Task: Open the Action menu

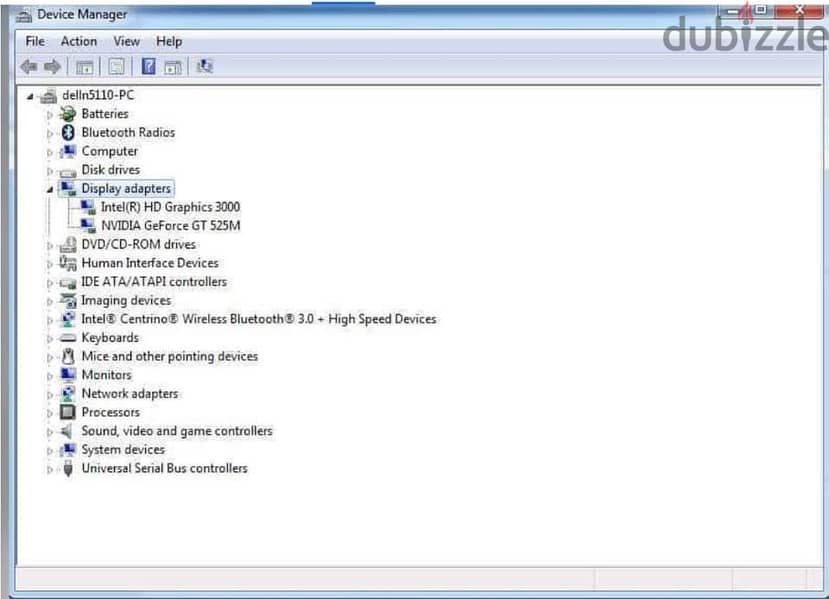Action: [x=79, y=41]
